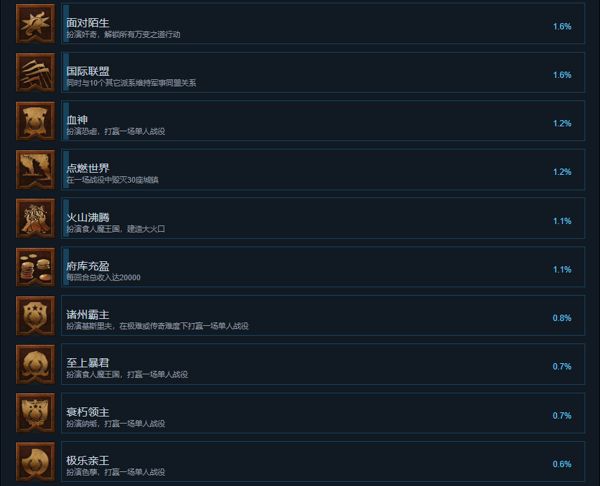
Task: Click the 极乐亲王 achievement icon
Action: [x=36, y=461]
